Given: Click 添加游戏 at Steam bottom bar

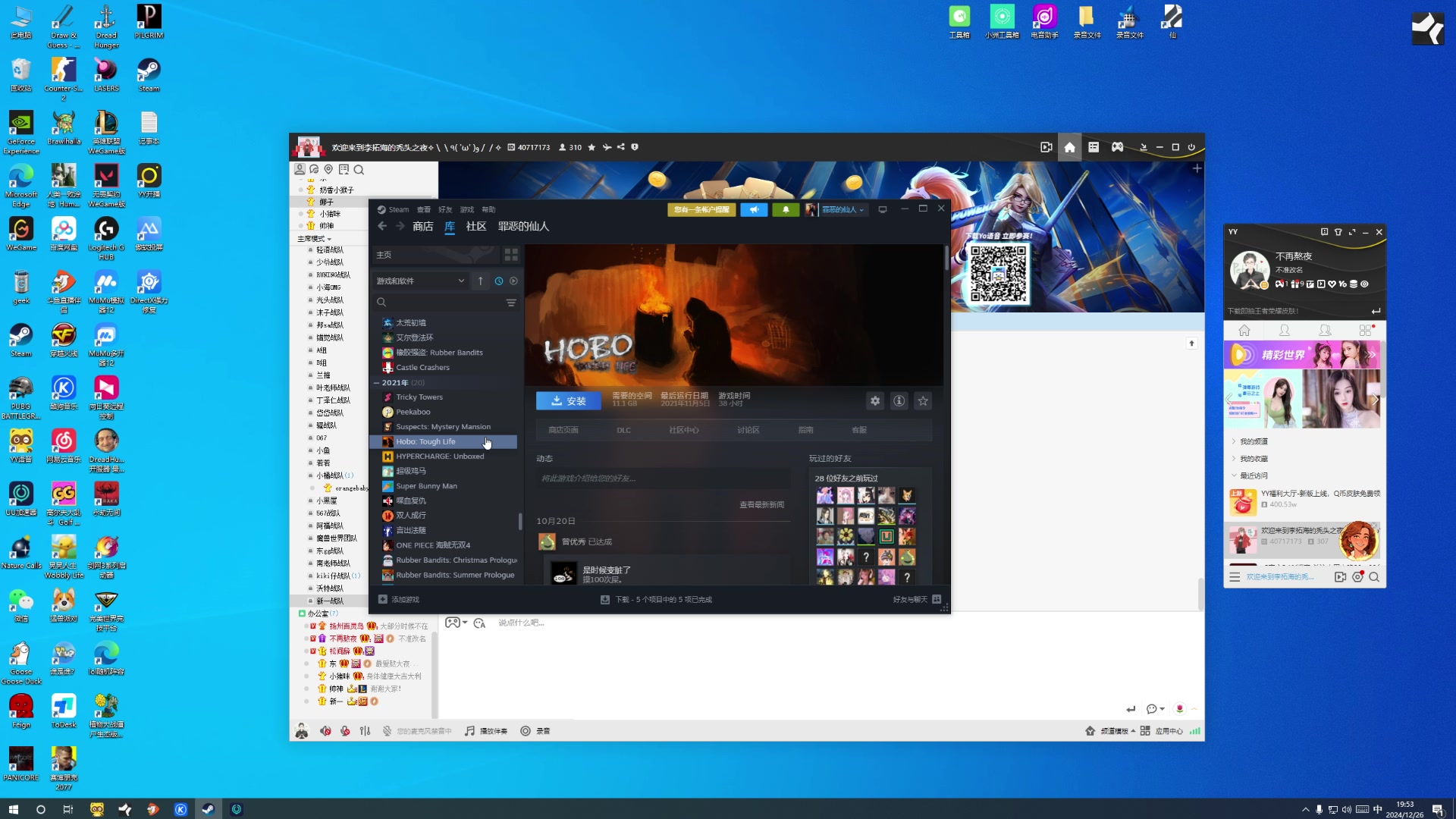Looking at the screenshot, I should pyautogui.click(x=399, y=600).
